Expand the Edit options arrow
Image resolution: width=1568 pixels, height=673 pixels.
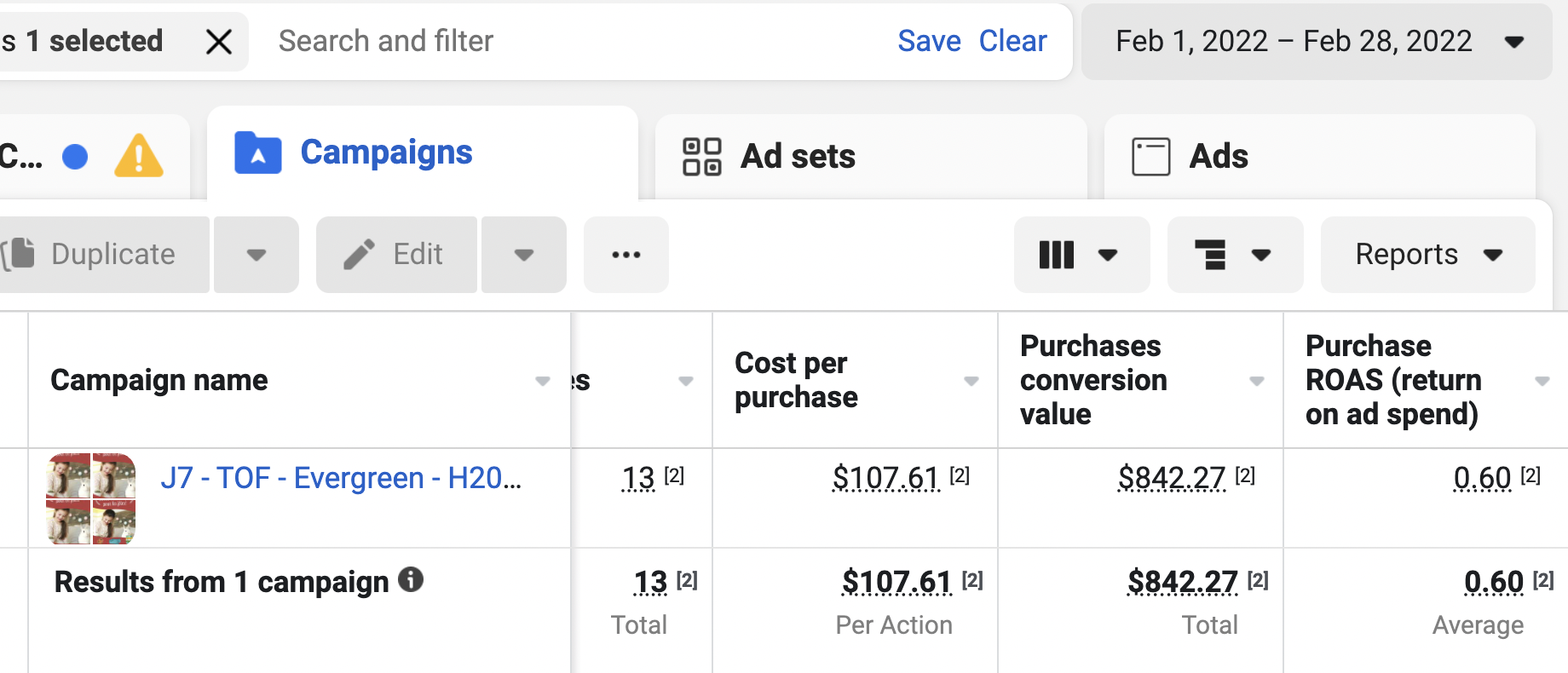coord(524,254)
